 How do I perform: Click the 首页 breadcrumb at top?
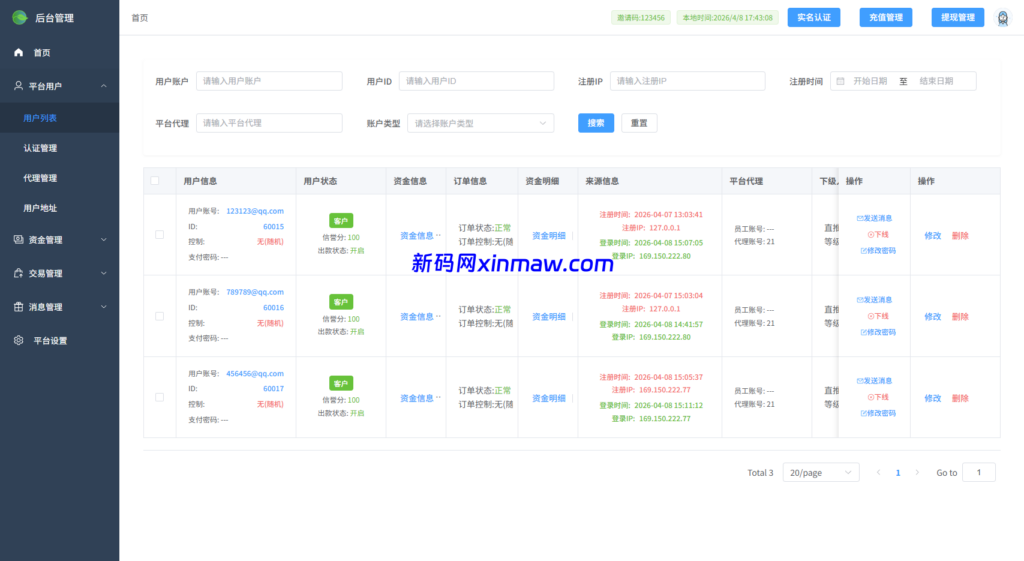(140, 18)
